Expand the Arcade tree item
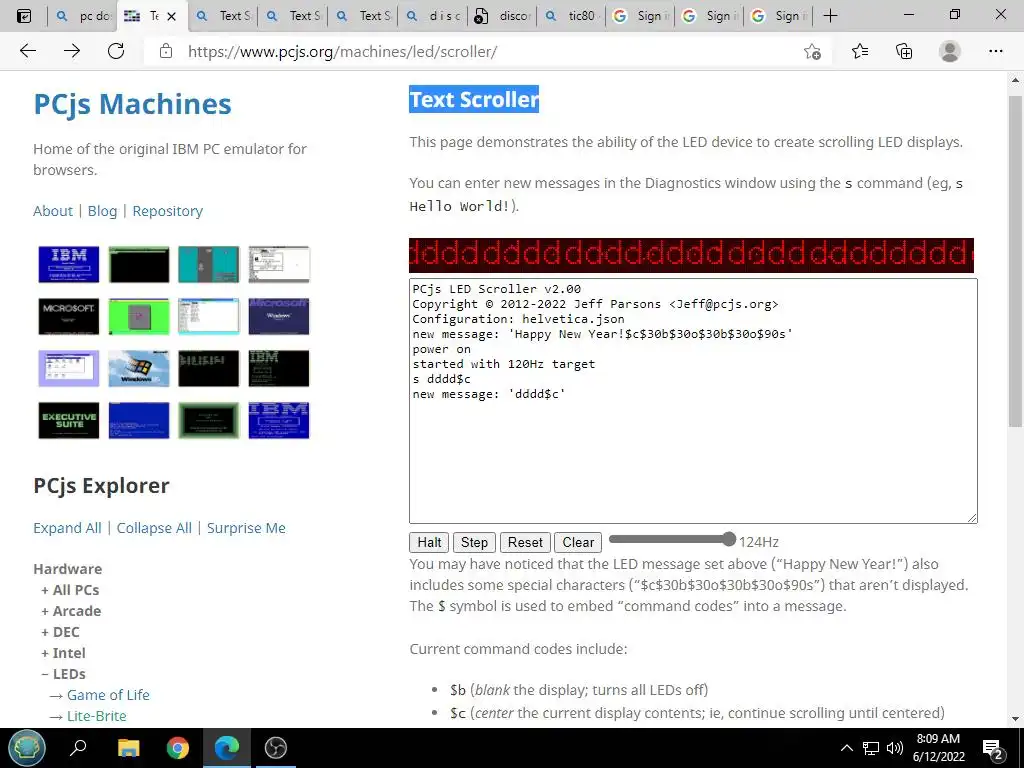This screenshot has width=1024, height=768. (x=71, y=611)
